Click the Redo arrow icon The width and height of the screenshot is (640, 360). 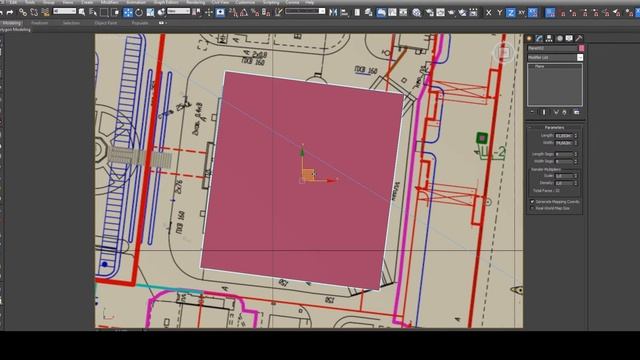(10, 13)
